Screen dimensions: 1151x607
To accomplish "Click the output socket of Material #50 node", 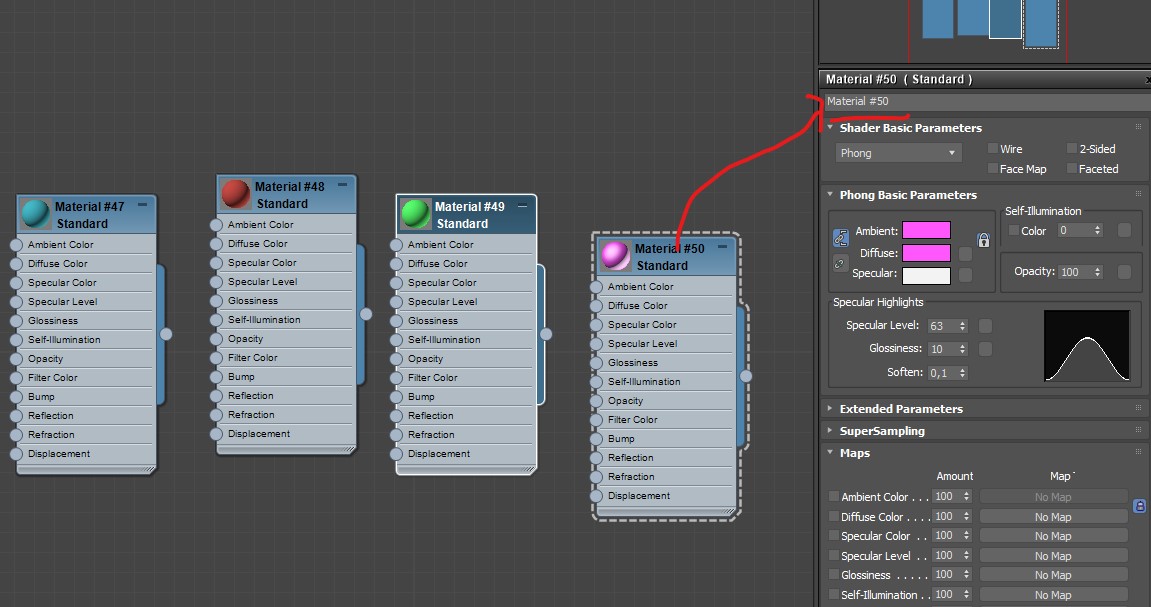I will [x=746, y=376].
